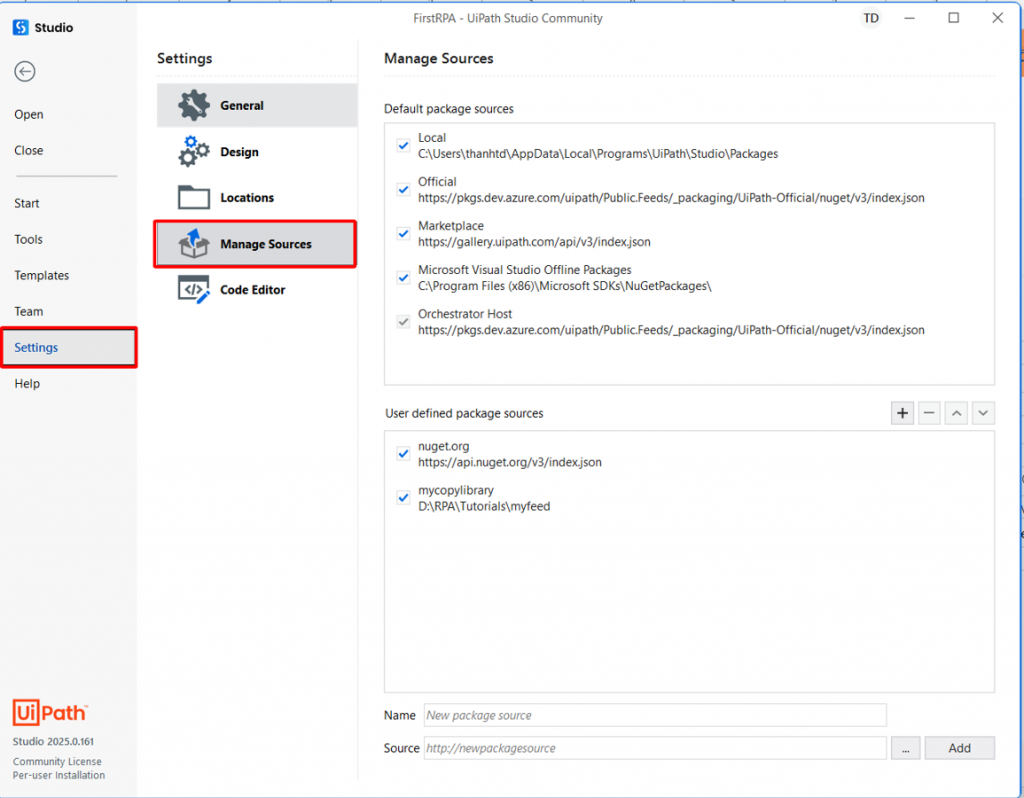Open Templates in the sidebar

tap(42, 276)
